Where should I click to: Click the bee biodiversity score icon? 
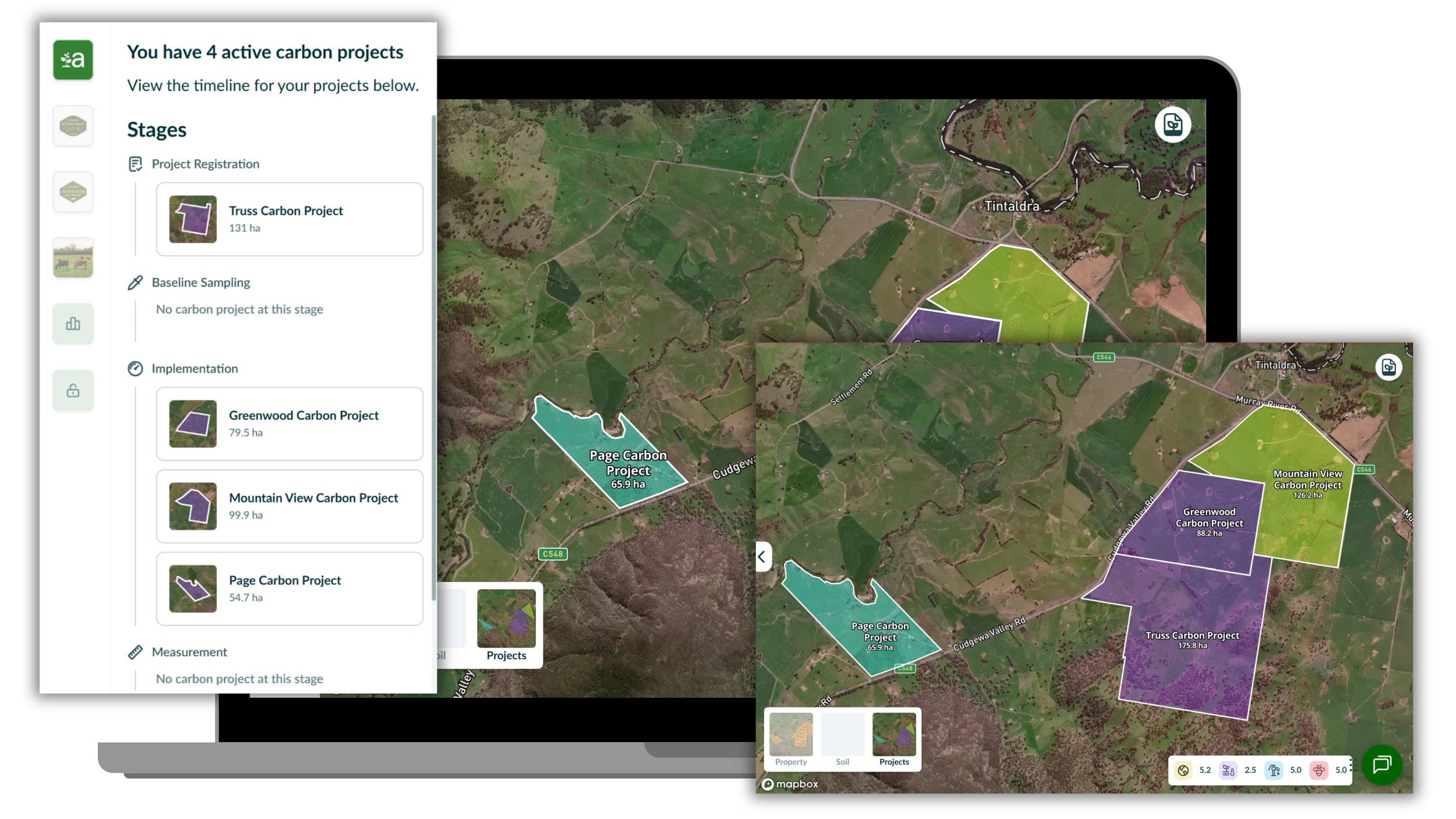tap(1319, 770)
